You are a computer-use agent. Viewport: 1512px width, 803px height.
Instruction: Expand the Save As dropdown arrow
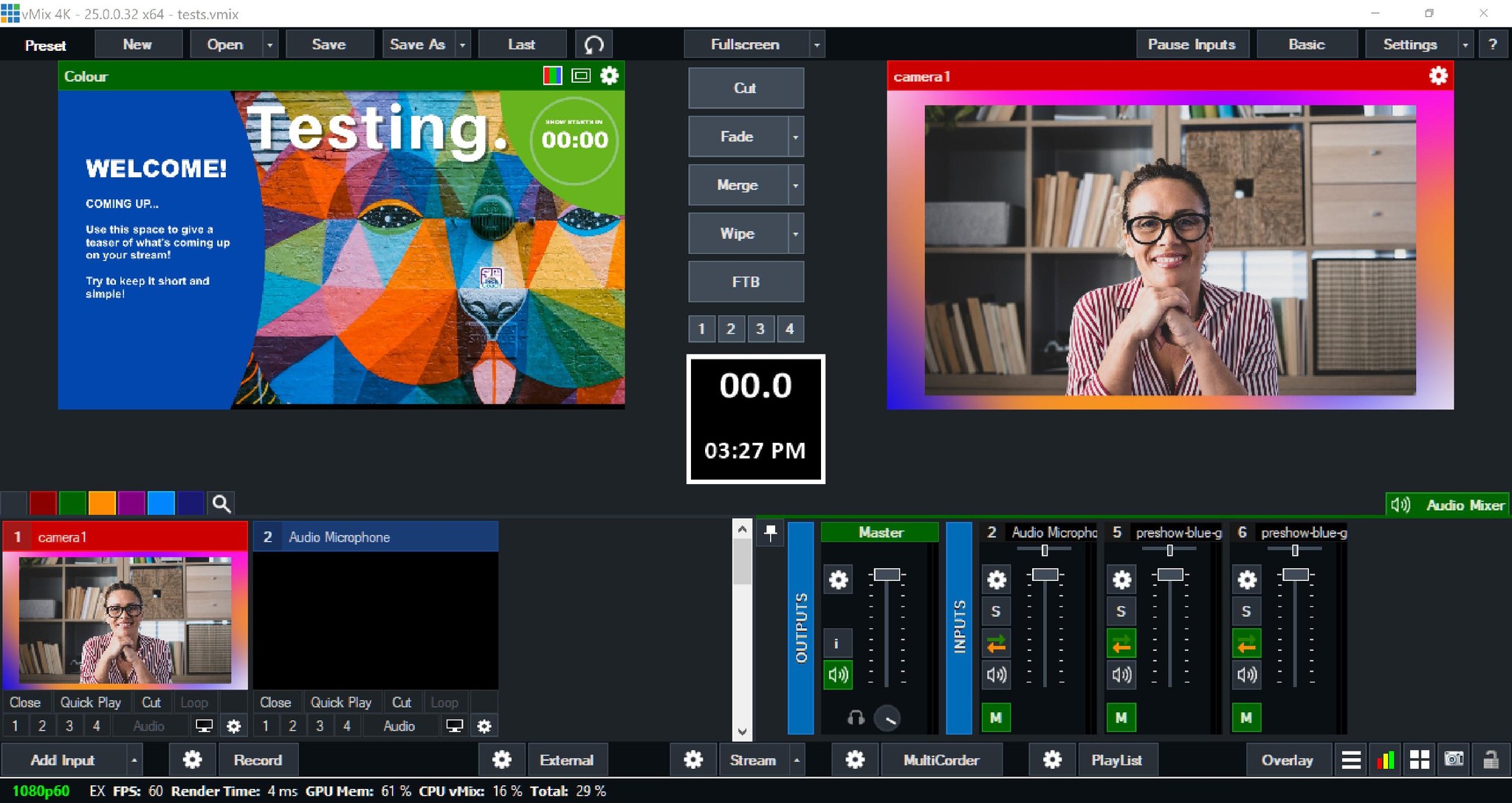pyautogui.click(x=462, y=44)
